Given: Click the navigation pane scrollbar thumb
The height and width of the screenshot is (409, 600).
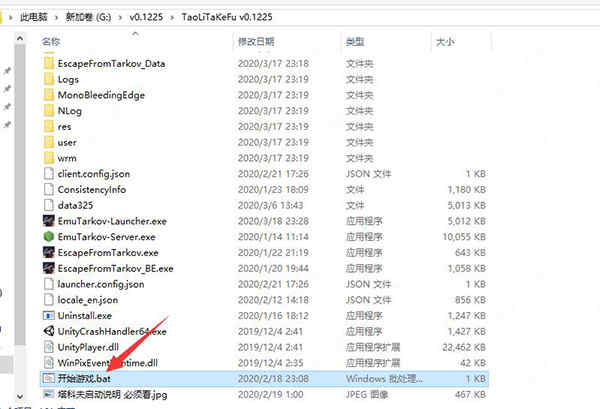Looking at the screenshot, I should [20, 194].
